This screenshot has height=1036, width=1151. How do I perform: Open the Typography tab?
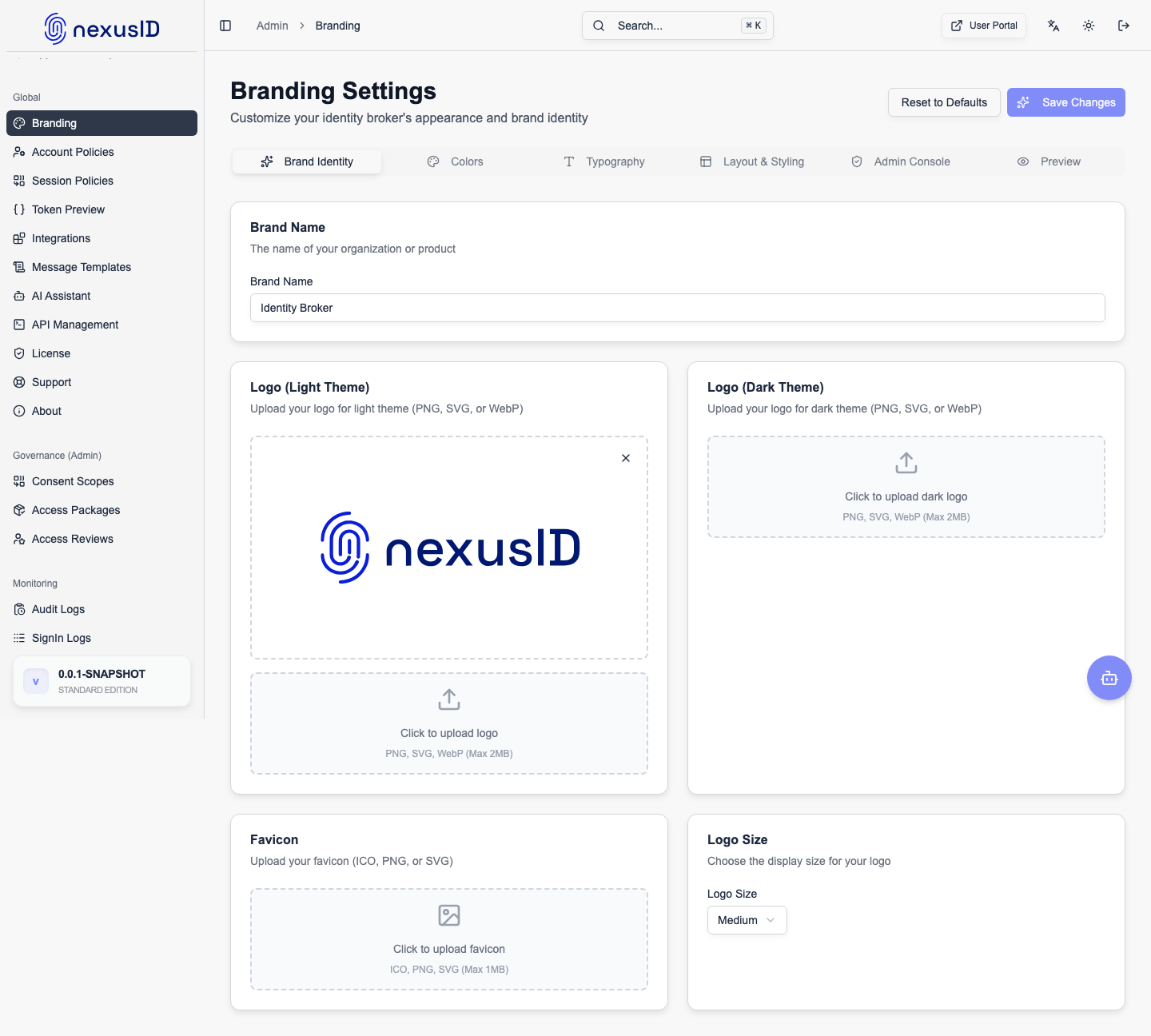coord(604,161)
